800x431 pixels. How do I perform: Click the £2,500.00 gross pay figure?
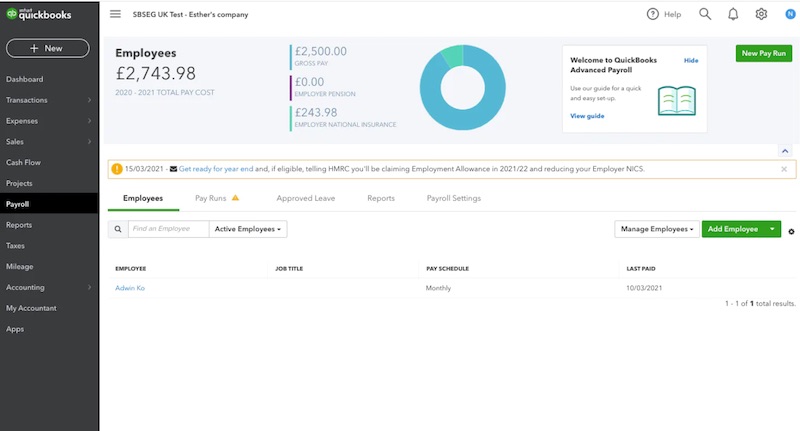pyautogui.click(x=320, y=51)
